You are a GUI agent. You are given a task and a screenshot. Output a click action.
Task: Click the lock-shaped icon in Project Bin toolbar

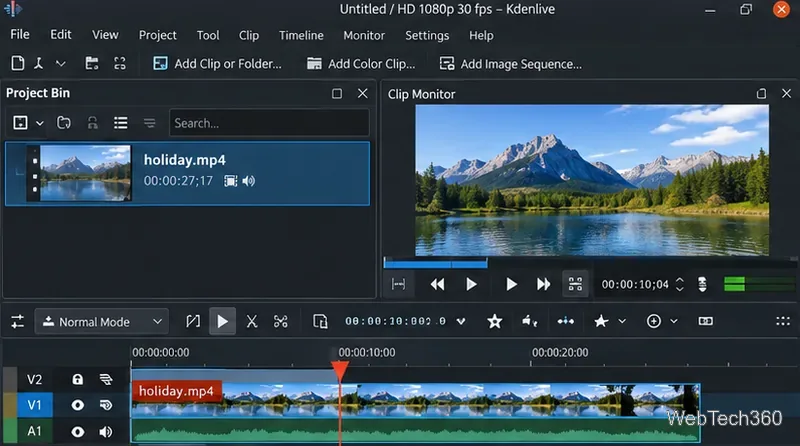tap(92, 122)
